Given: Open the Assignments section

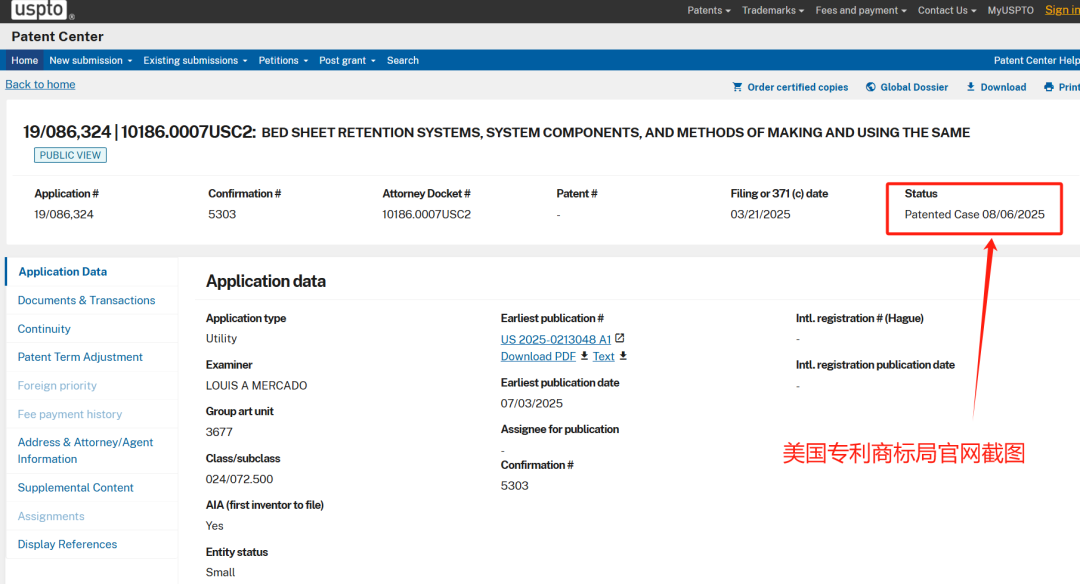Looking at the screenshot, I should point(51,516).
